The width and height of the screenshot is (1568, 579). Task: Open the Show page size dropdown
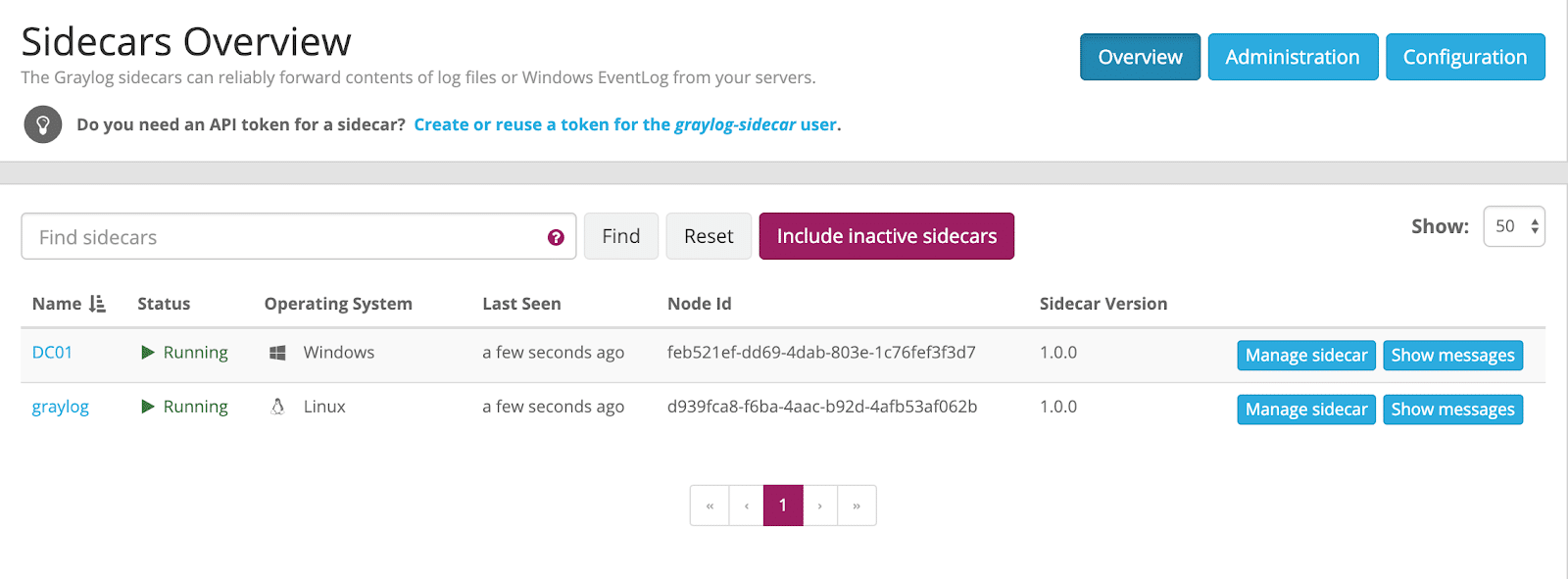pyautogui.click(x=1514, y=226)
